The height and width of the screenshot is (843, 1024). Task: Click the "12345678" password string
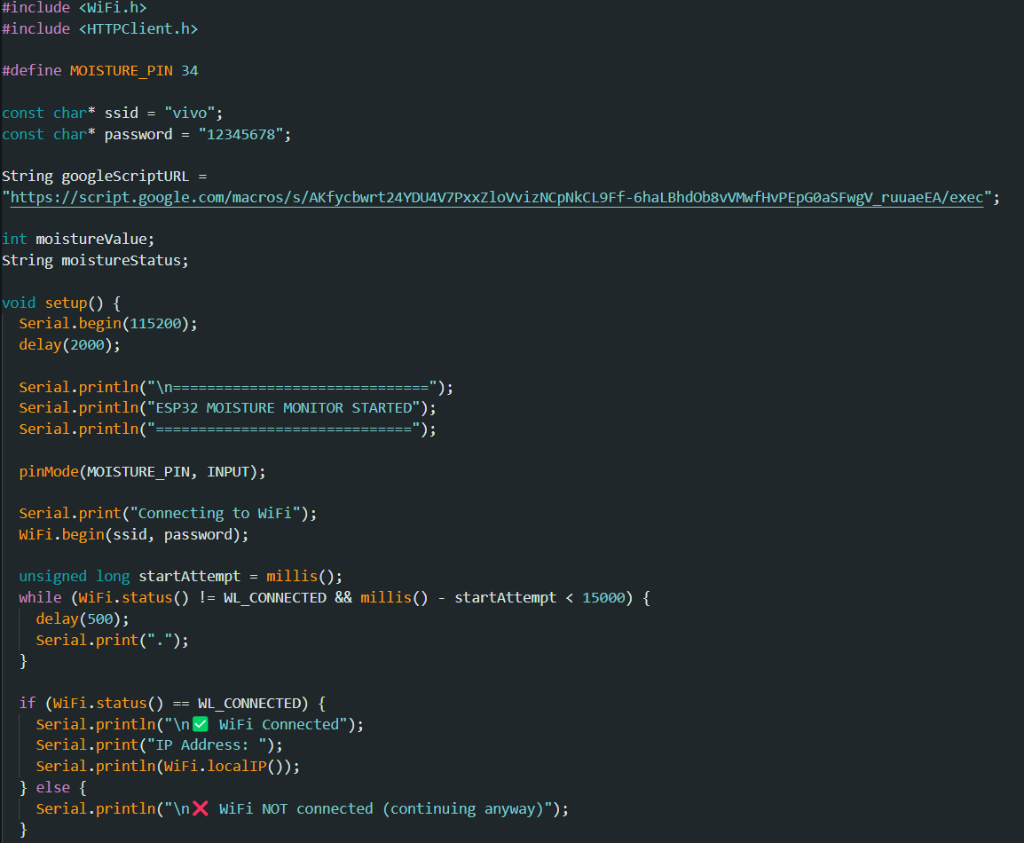[242, 134]
